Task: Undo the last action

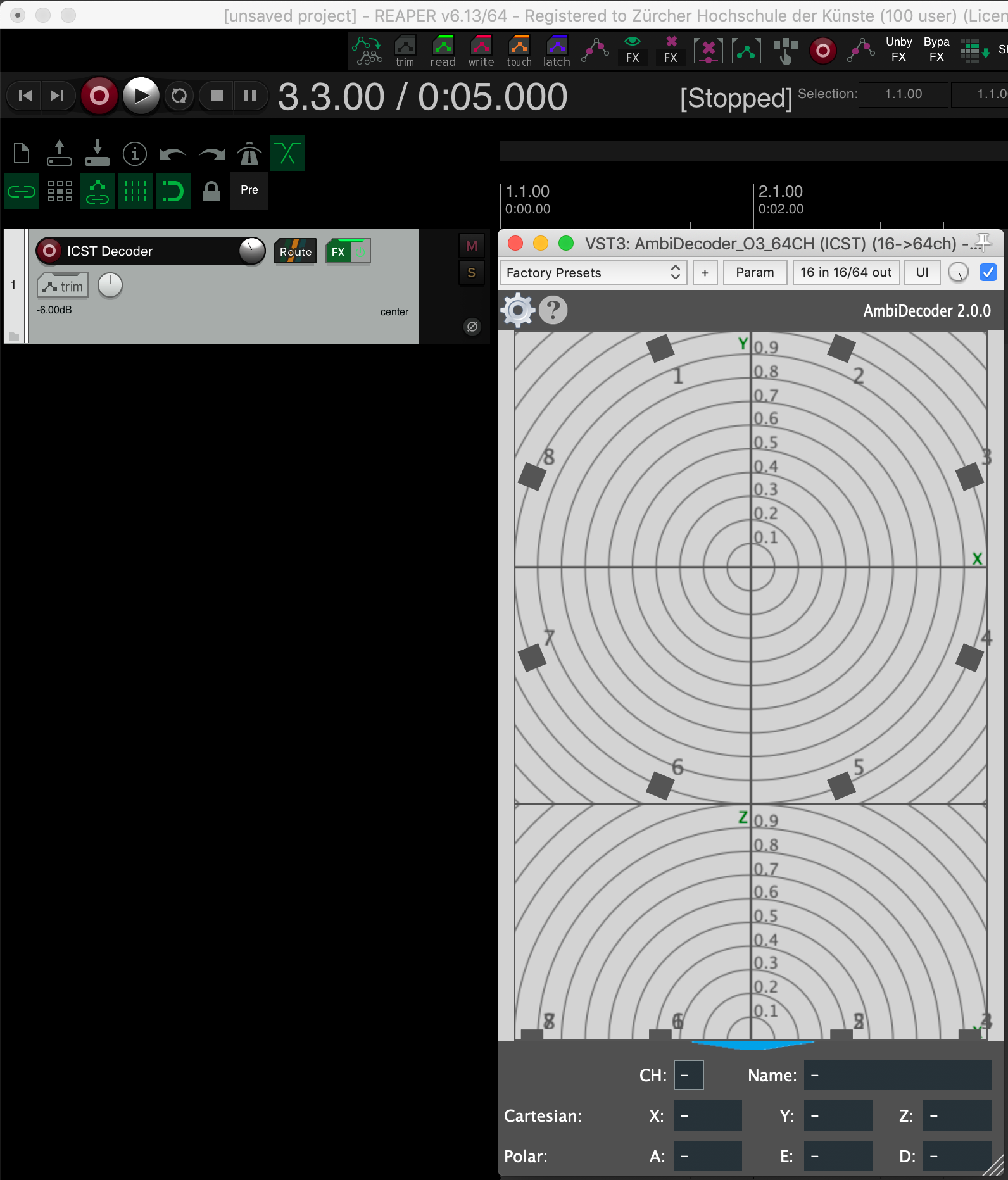Action: [x=172, y=153]
